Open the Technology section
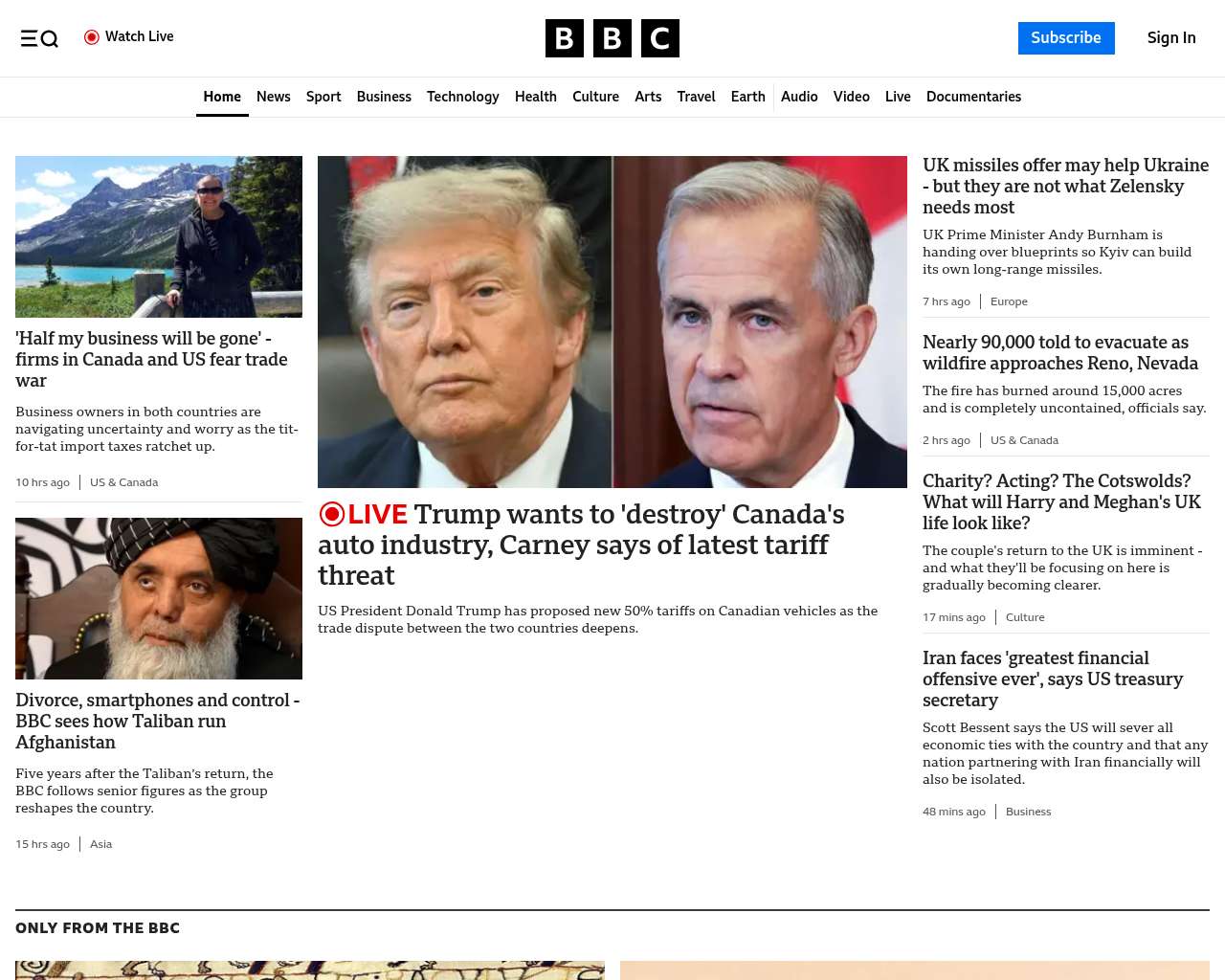Viewport: 1225px width, 980px height. pos(463,97)
